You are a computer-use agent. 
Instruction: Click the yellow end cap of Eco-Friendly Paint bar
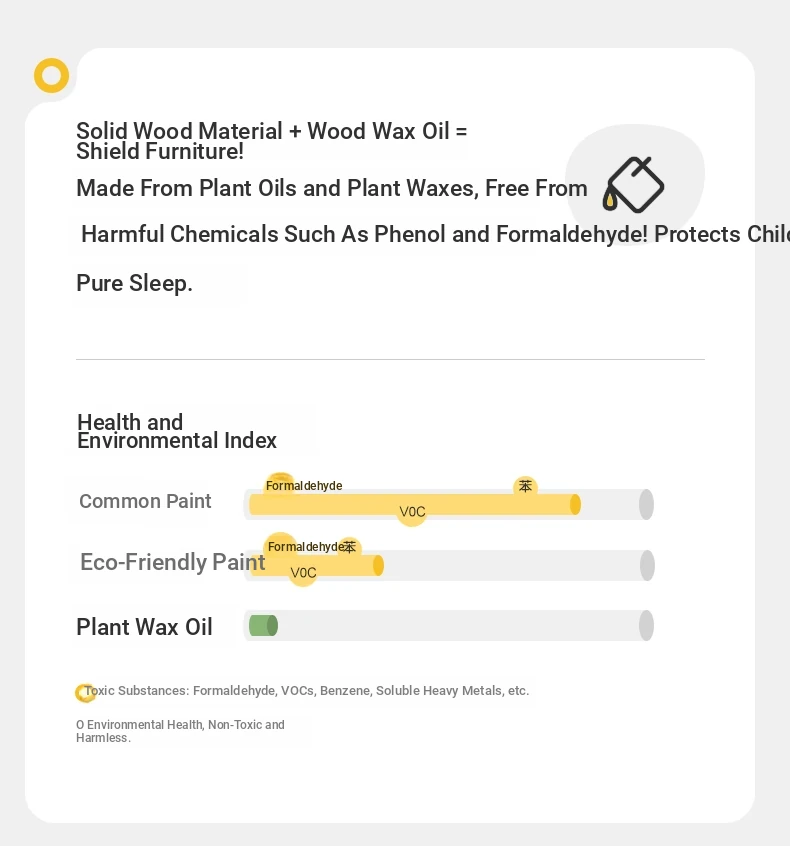point(378,565)
